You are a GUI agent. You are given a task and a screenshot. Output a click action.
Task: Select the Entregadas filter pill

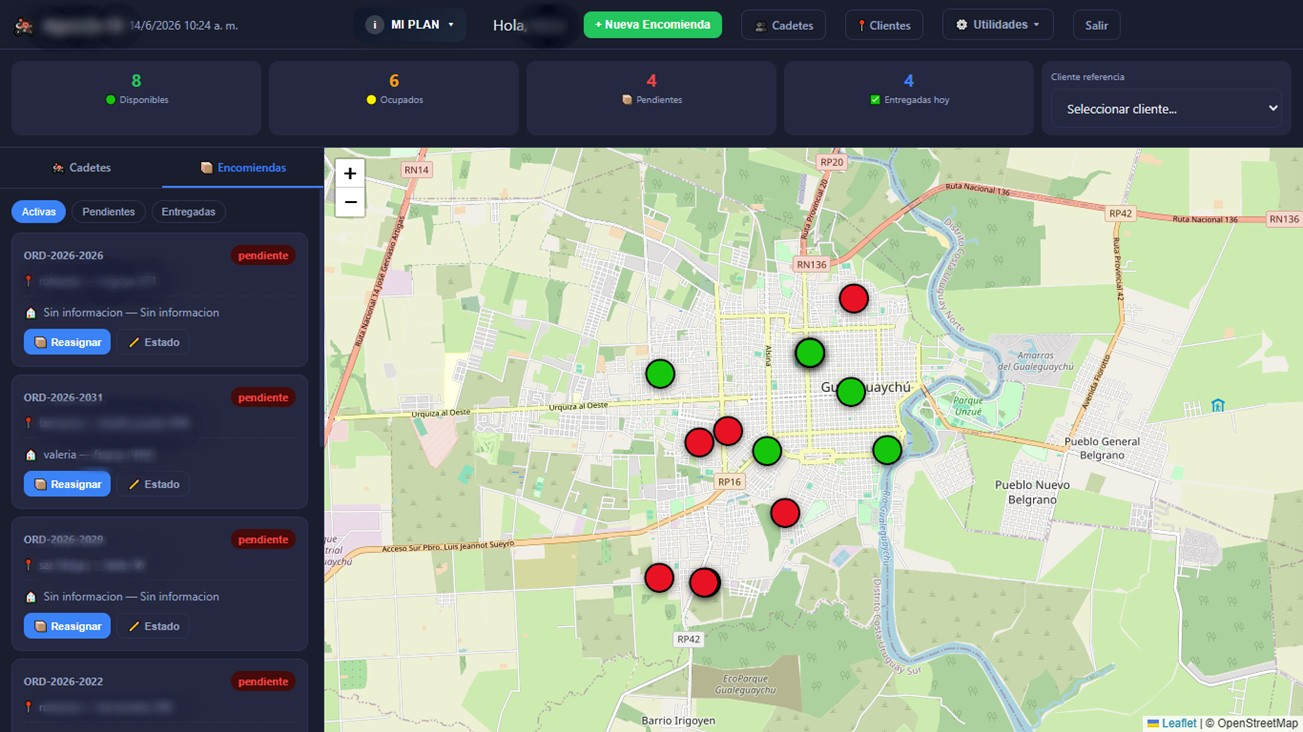tap(188, 212)
